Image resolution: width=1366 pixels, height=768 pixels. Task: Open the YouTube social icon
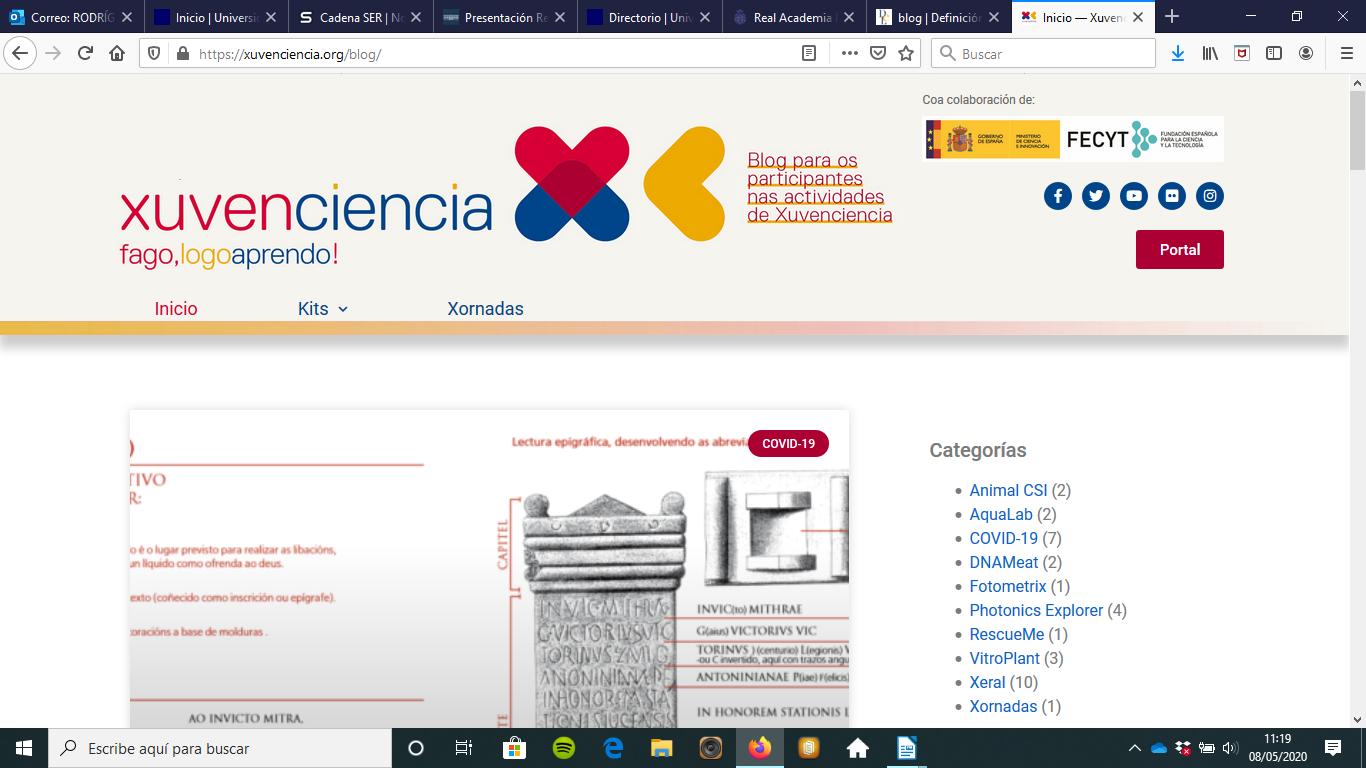click(x=1133, y=196)
